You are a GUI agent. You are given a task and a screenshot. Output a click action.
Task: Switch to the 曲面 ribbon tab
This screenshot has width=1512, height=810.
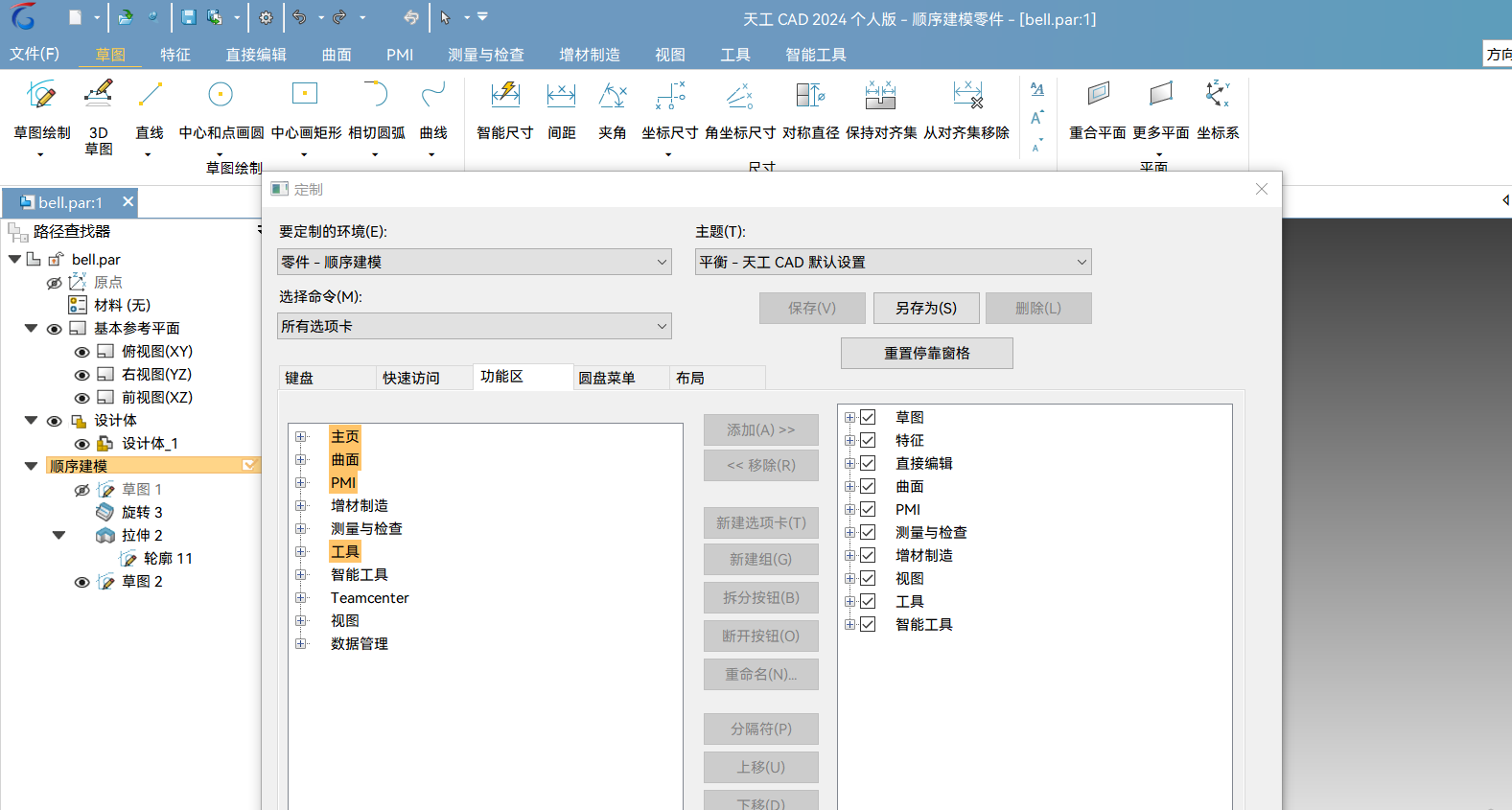point(337,55)
